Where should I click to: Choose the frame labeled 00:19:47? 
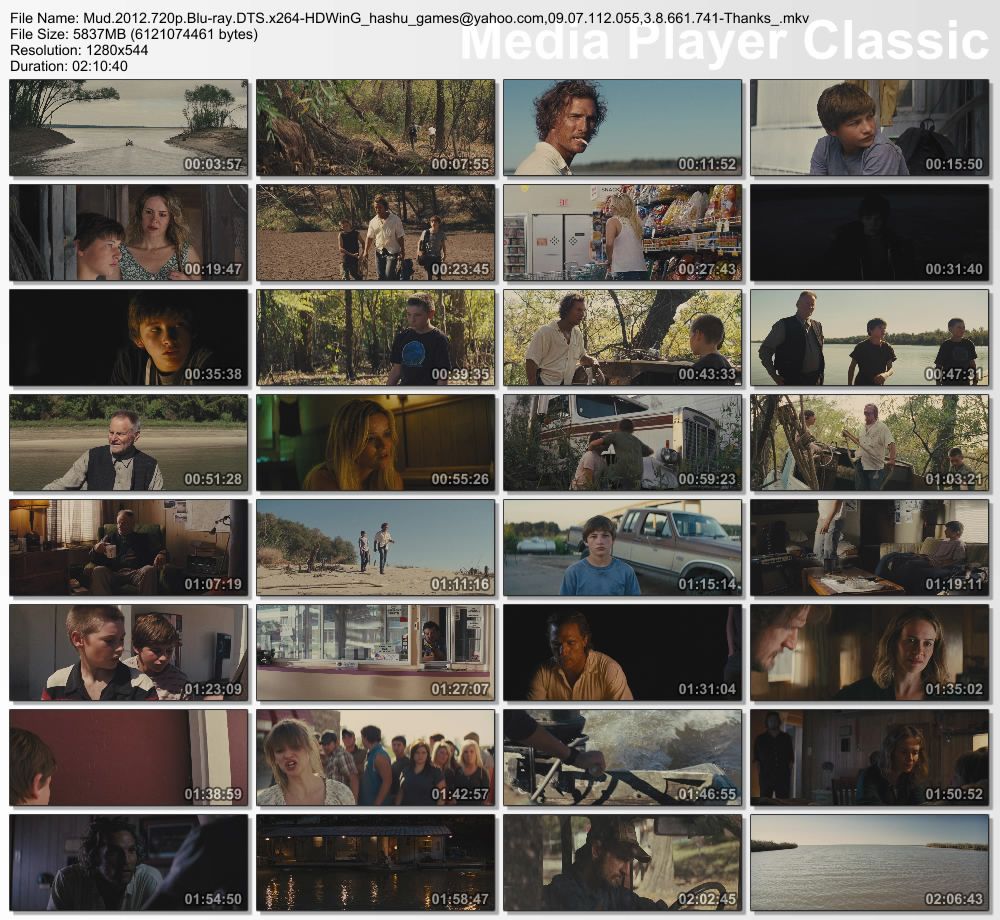coord(129,233)
